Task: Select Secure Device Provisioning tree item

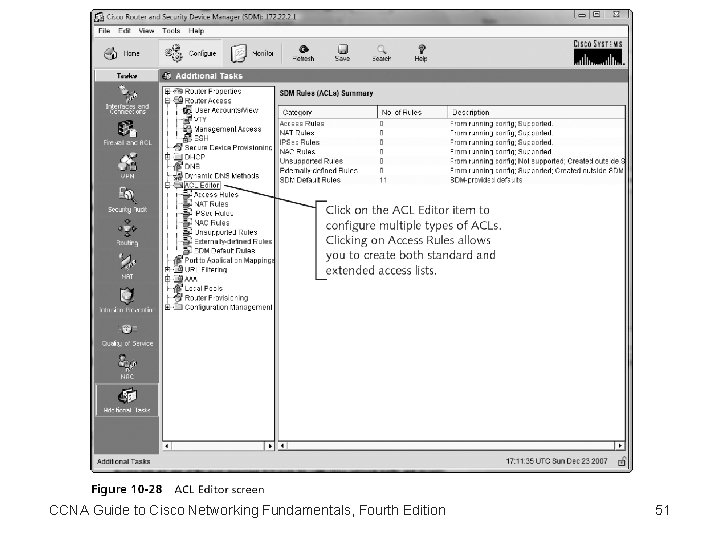Action: pos(229,148)
